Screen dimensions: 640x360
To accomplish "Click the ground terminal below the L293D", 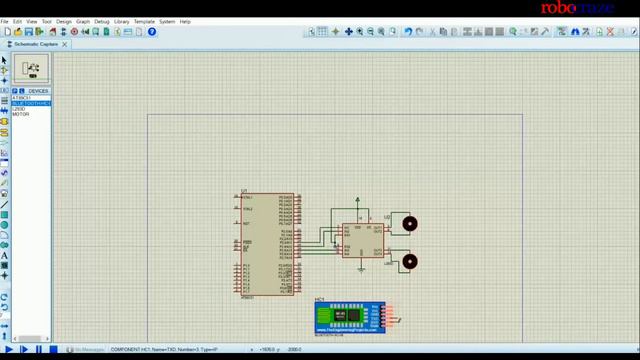I will 361,269.
